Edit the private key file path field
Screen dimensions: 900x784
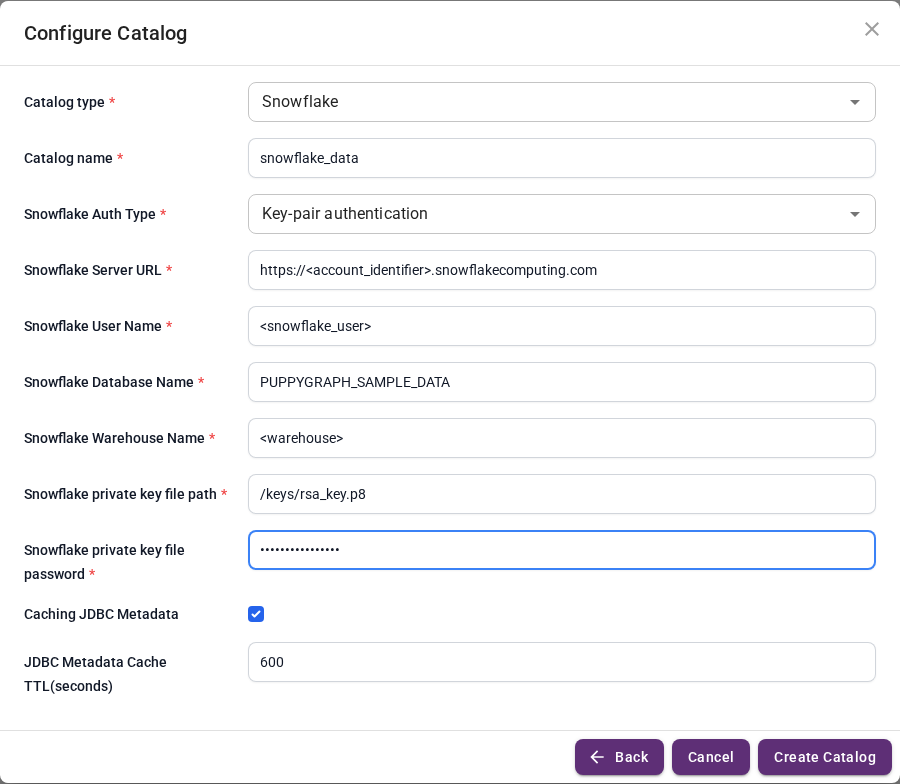point(561,494)
